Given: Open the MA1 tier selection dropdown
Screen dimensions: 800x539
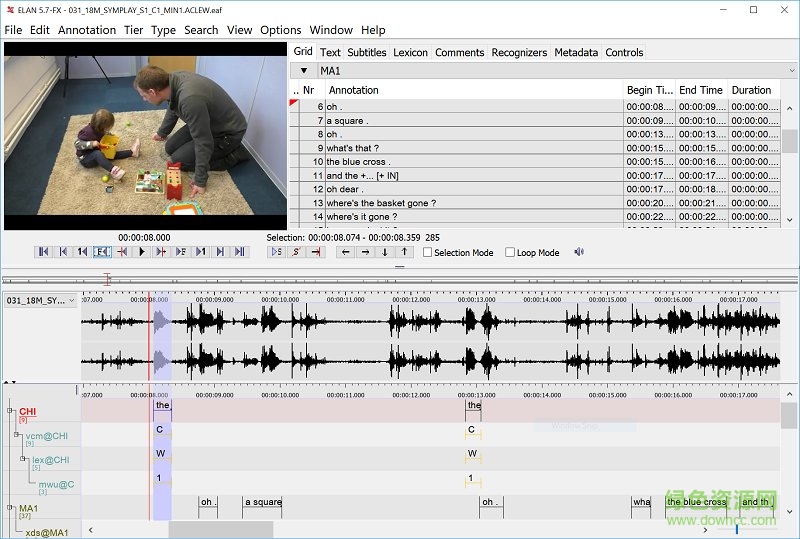Looking at the screenshot, I should coord(304,71).
